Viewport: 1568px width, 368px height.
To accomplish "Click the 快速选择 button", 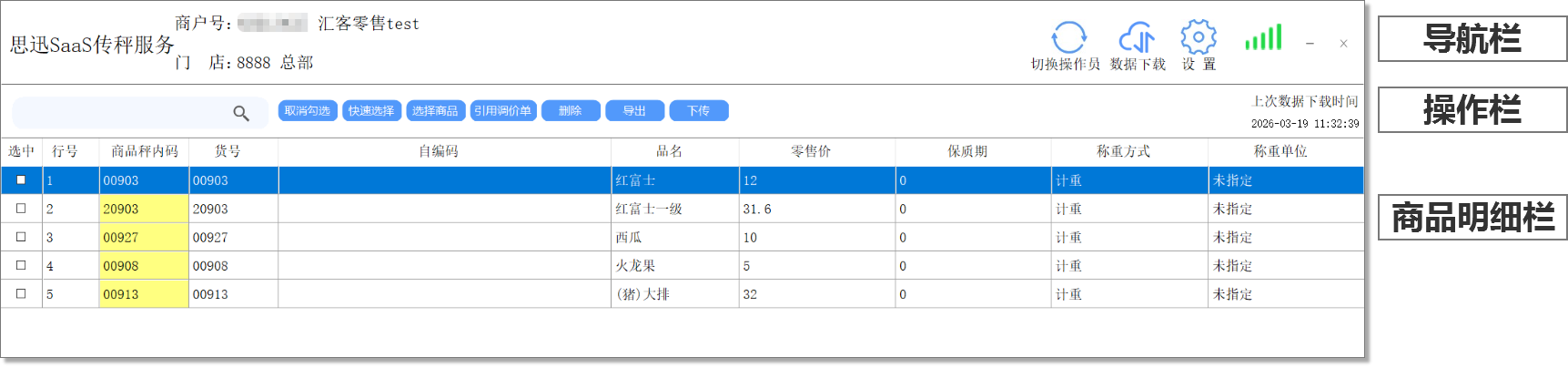I will click(371, 111).
